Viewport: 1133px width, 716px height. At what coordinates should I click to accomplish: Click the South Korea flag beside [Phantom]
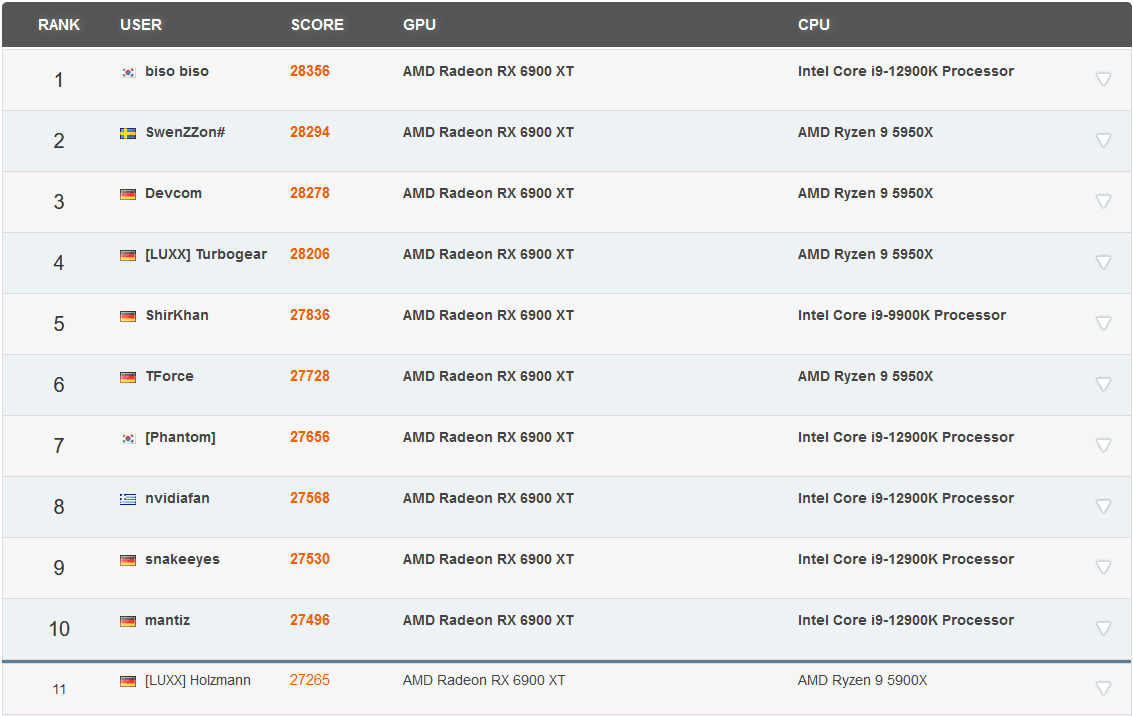pos(128,439)
